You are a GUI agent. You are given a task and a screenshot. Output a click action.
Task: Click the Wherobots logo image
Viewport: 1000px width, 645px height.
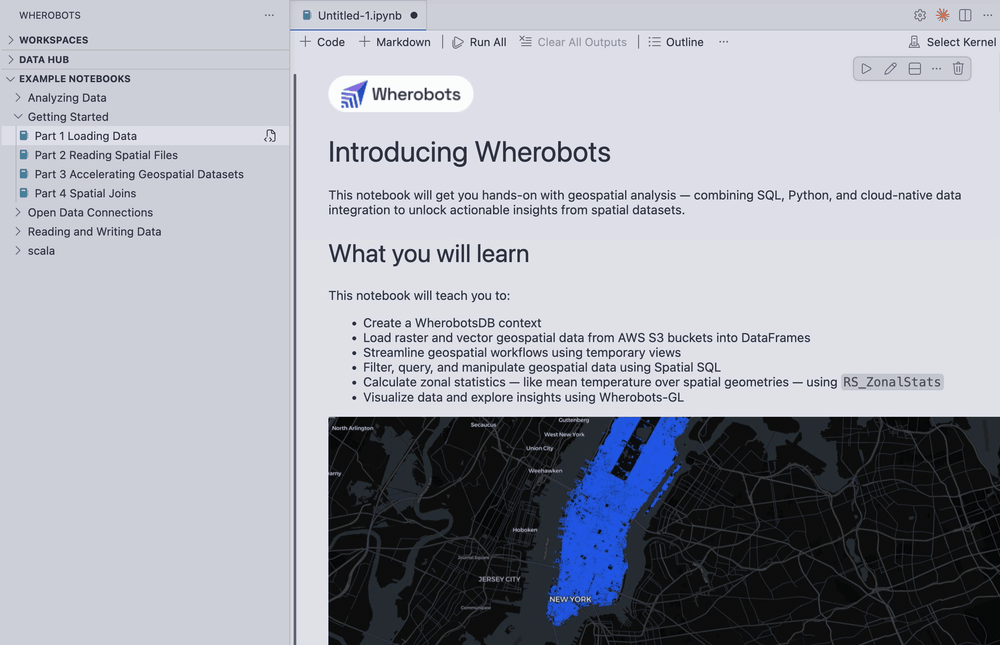(x=401, y=94)
